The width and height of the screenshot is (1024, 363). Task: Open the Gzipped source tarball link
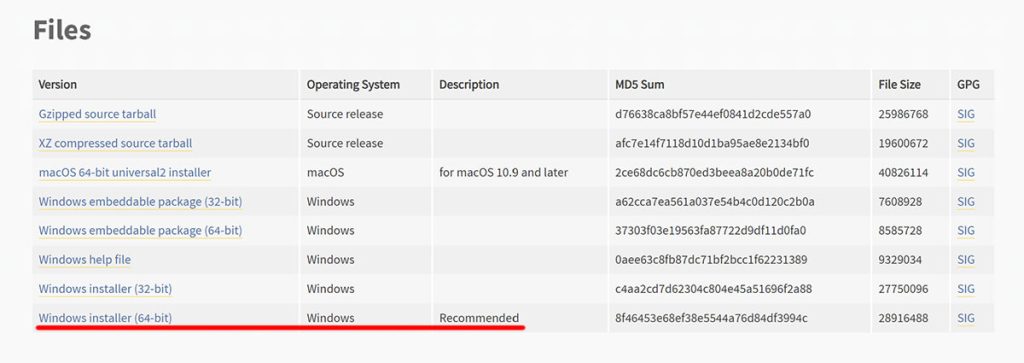tap(97, 114)
